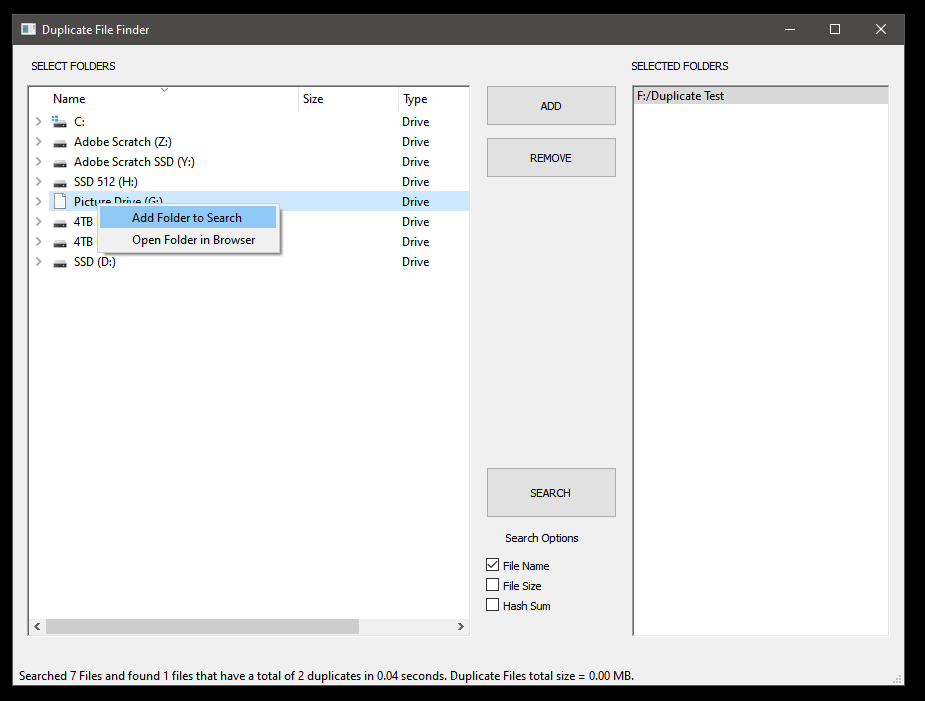Disable the File Name search option
This screenshot has height=701, width=925.
tap(492, 565)
